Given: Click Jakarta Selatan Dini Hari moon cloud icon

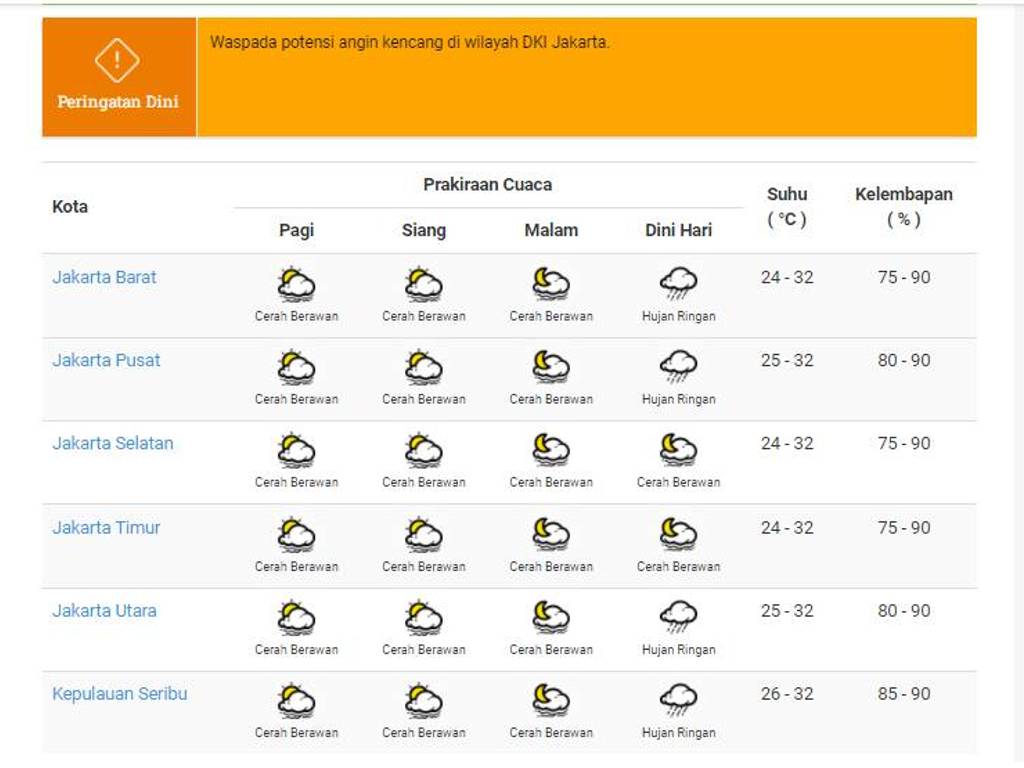Looking at the screenshot, I should [678, 451].
